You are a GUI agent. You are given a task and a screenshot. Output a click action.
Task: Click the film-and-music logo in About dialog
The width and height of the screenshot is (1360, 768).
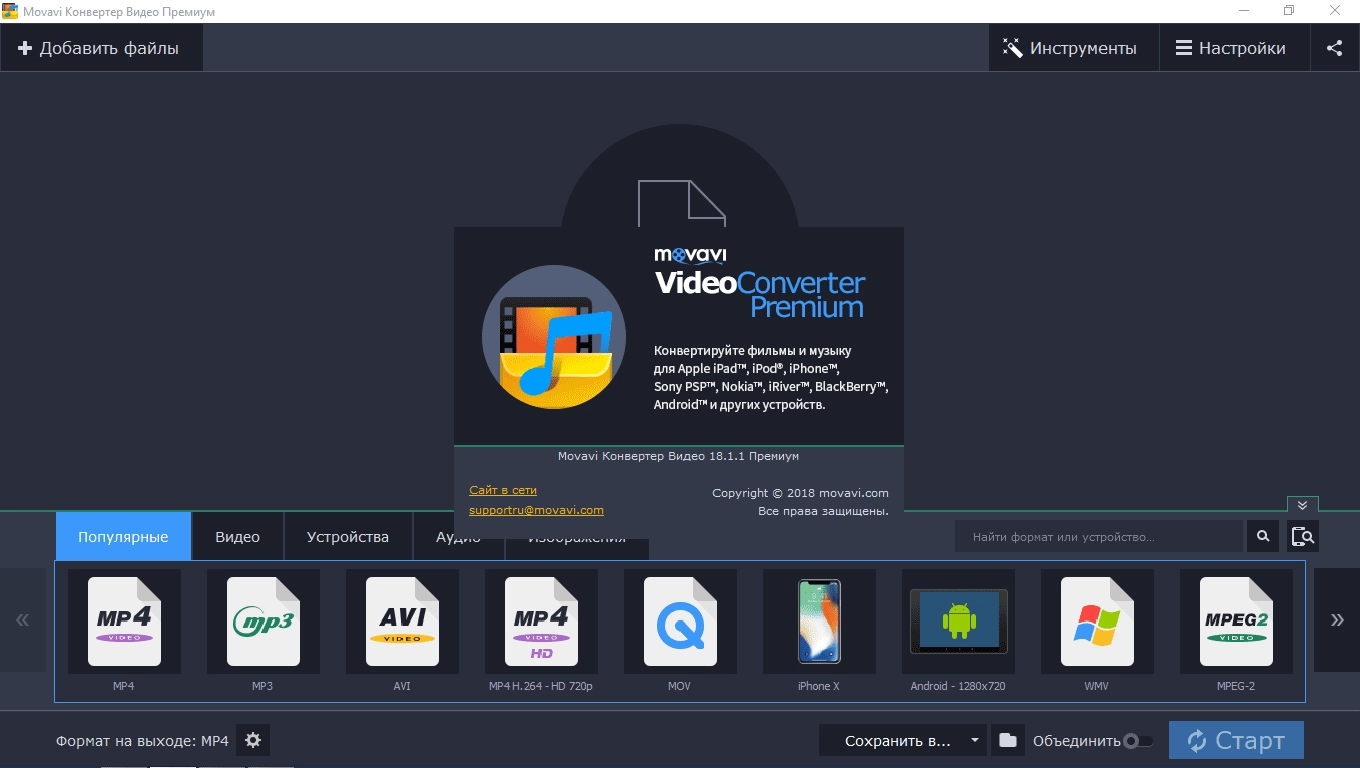coord(554,337)
